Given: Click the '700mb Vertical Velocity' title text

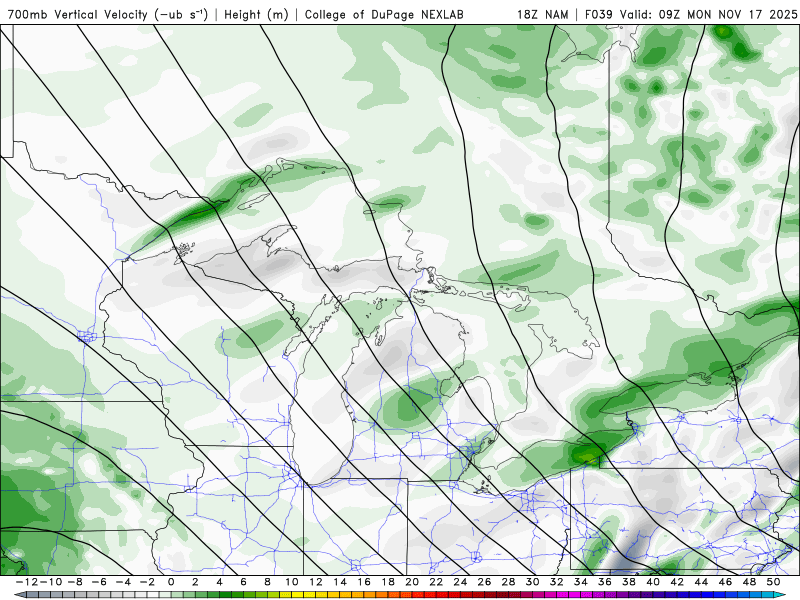Looking at the screenshot, I should (x=78, y=14).
